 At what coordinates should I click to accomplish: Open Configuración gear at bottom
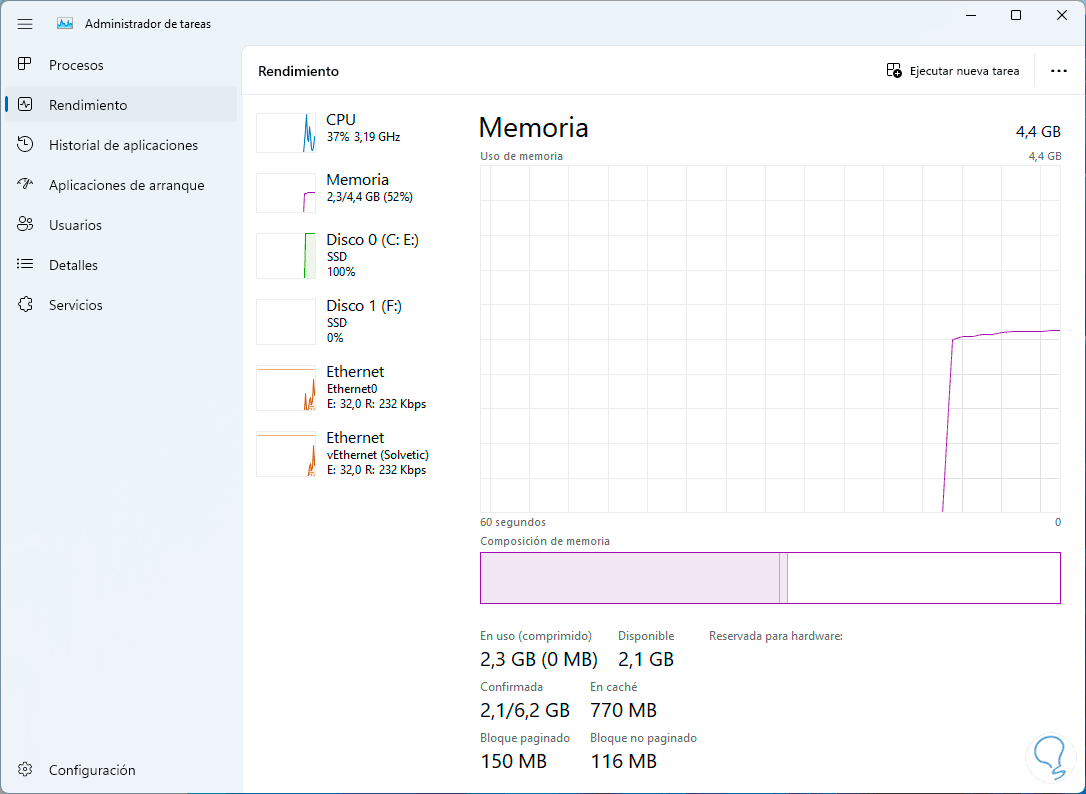coord(26,770)
